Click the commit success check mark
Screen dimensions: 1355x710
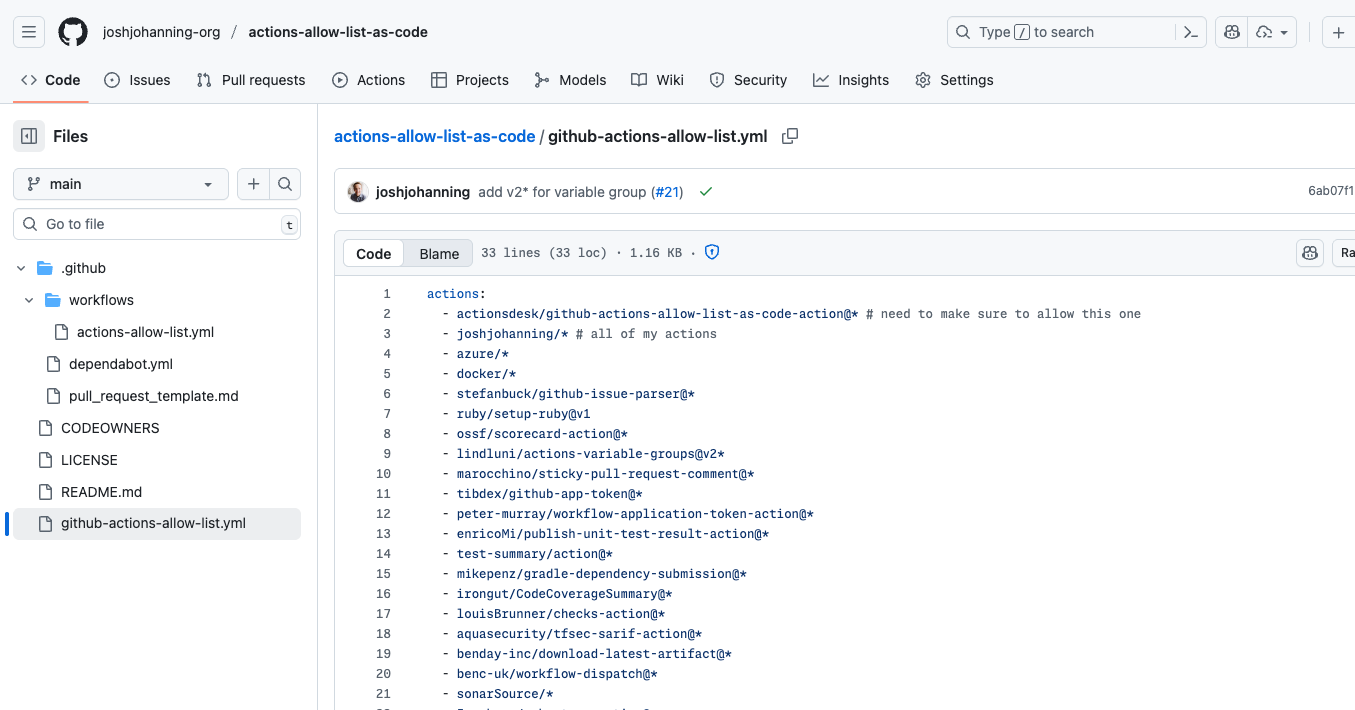point(706,192)
